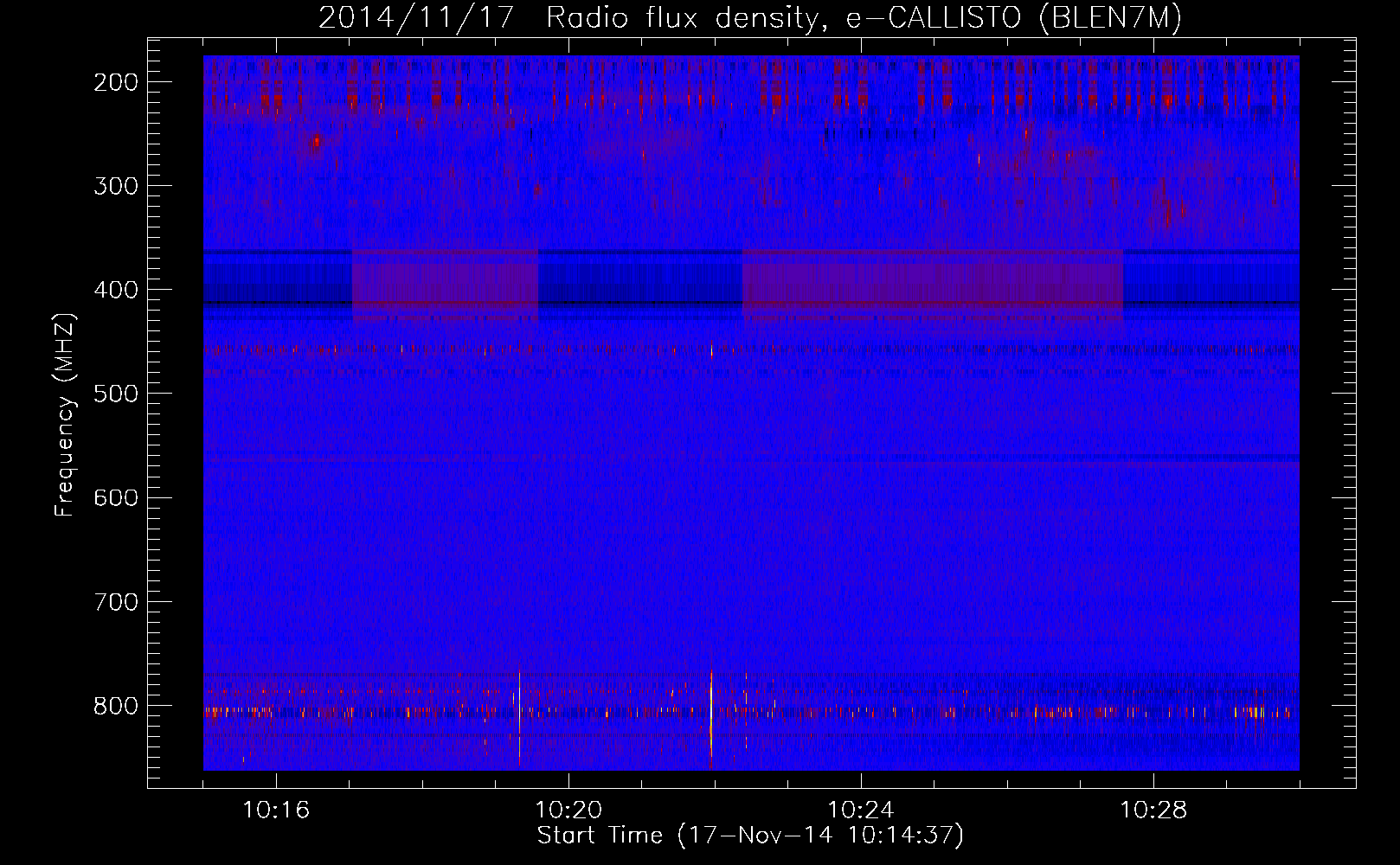Click the 600 frequency tick label
This screenshot has width=1400, height=865.
pos(115,497)
